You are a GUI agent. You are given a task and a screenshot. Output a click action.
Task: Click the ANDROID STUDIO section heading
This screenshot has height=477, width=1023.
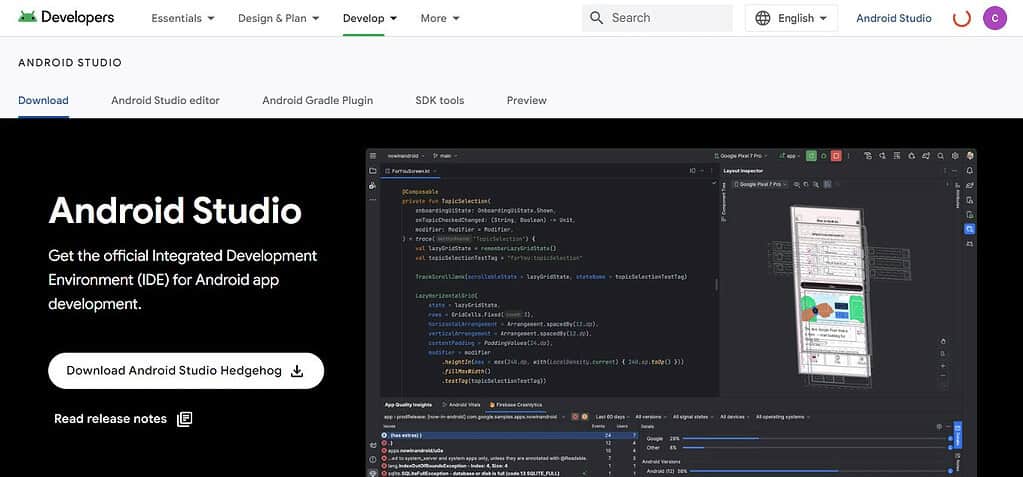(70, 63)
